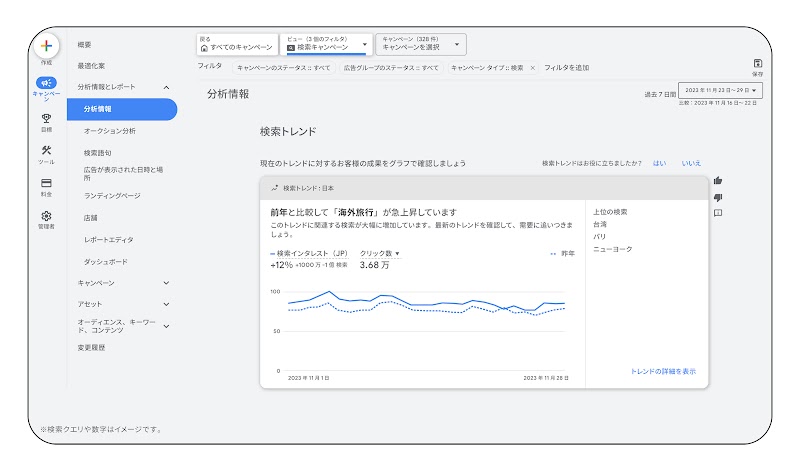
Task: Go back to すべてのキャンペーン
Action: 237,44
